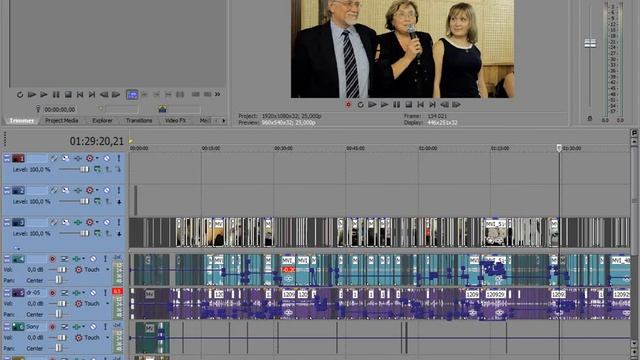Expand Trimmer toolbar overflow arrows

click(x=218, y=94)
